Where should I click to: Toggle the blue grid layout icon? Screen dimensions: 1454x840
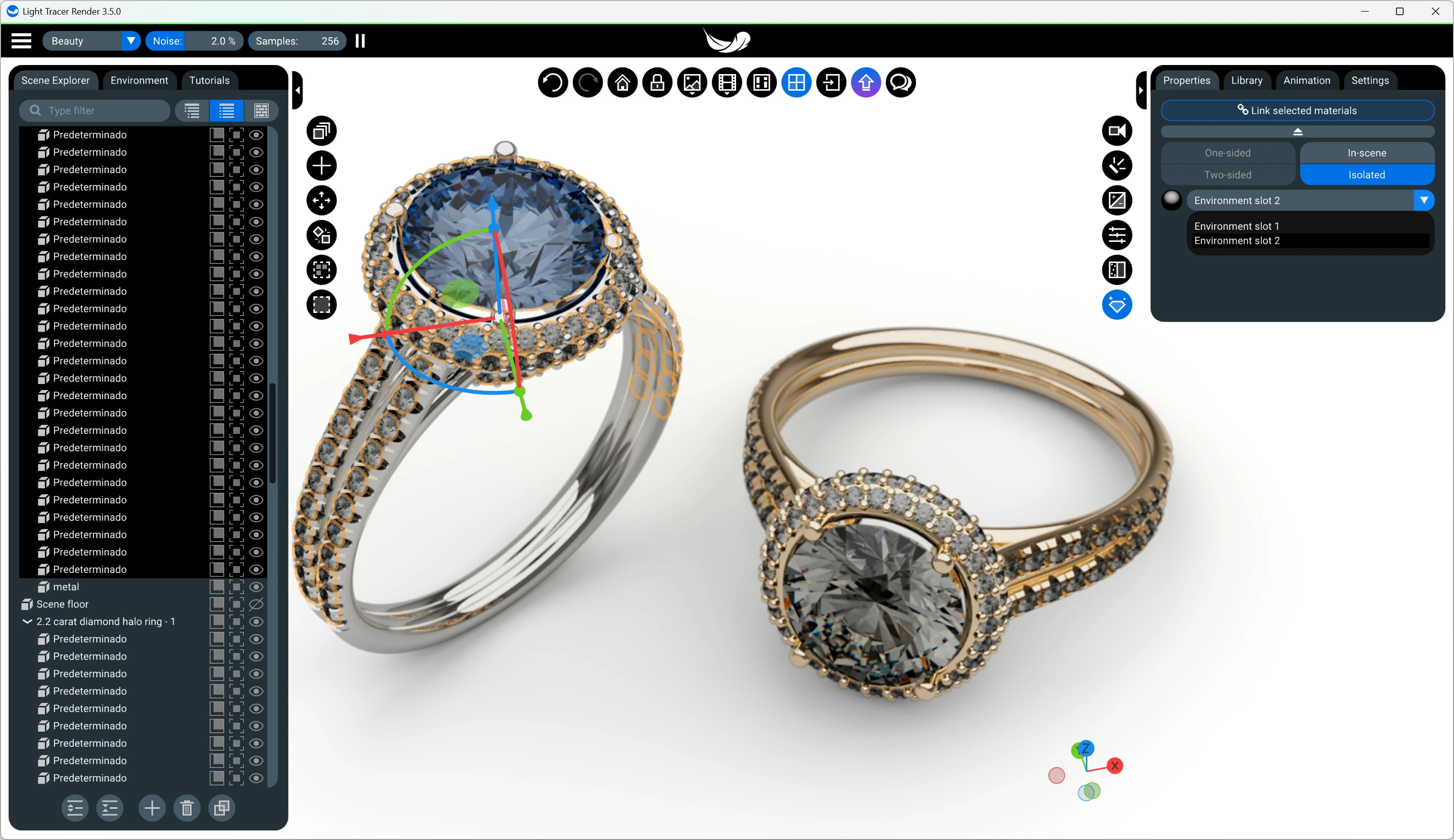coord(797,83)
